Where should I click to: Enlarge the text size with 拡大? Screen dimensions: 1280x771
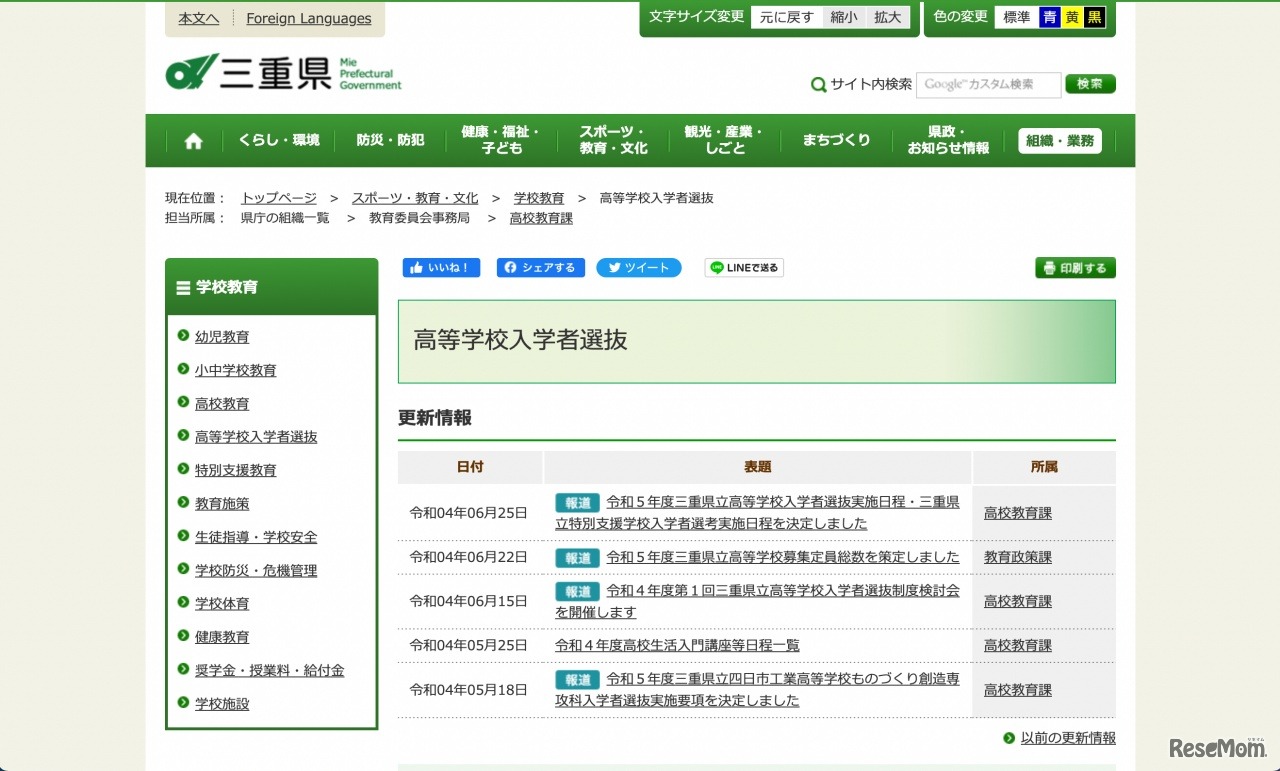pos(887,18)
